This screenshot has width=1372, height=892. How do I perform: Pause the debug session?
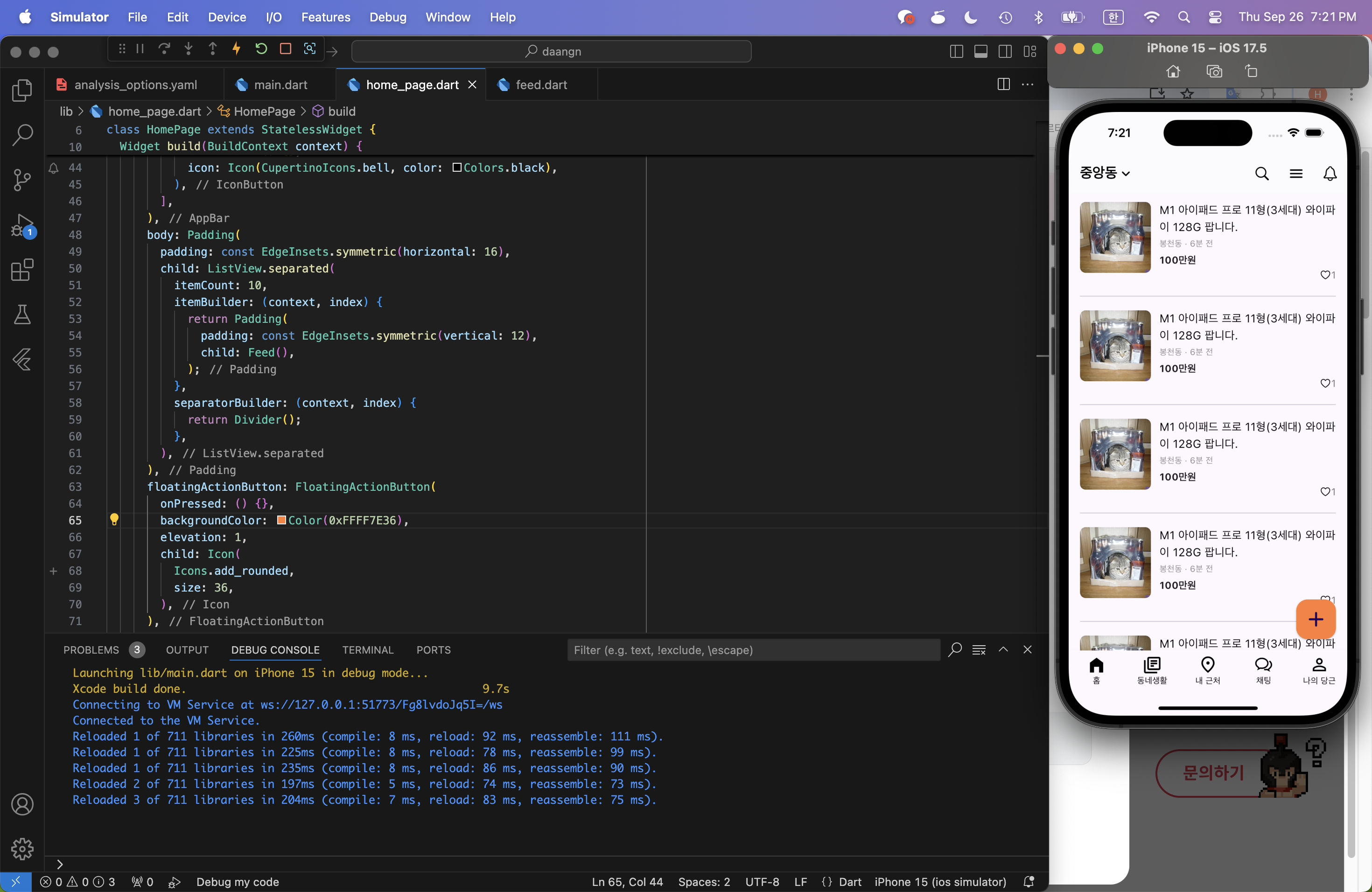tap(140, 49)
